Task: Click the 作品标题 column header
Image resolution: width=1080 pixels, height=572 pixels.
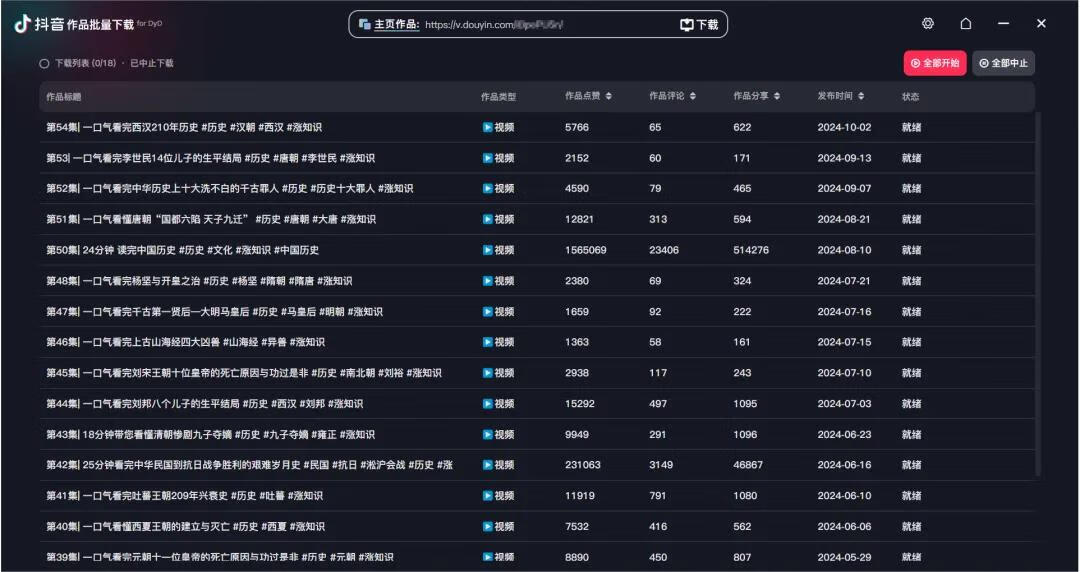Action: (64, 97)
